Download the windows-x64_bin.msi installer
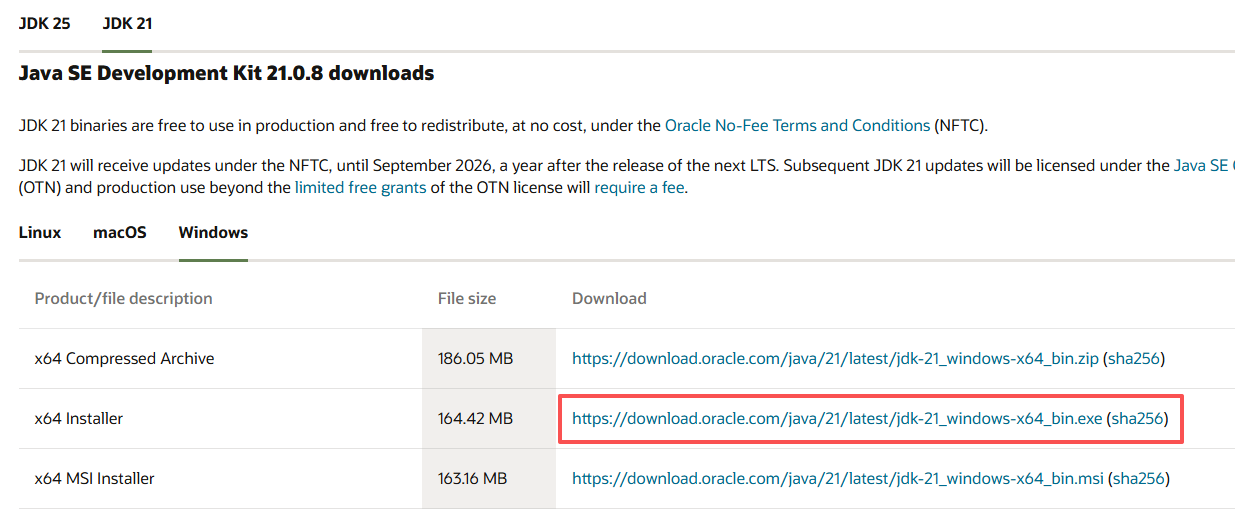1235x531 pixels. 837,478
